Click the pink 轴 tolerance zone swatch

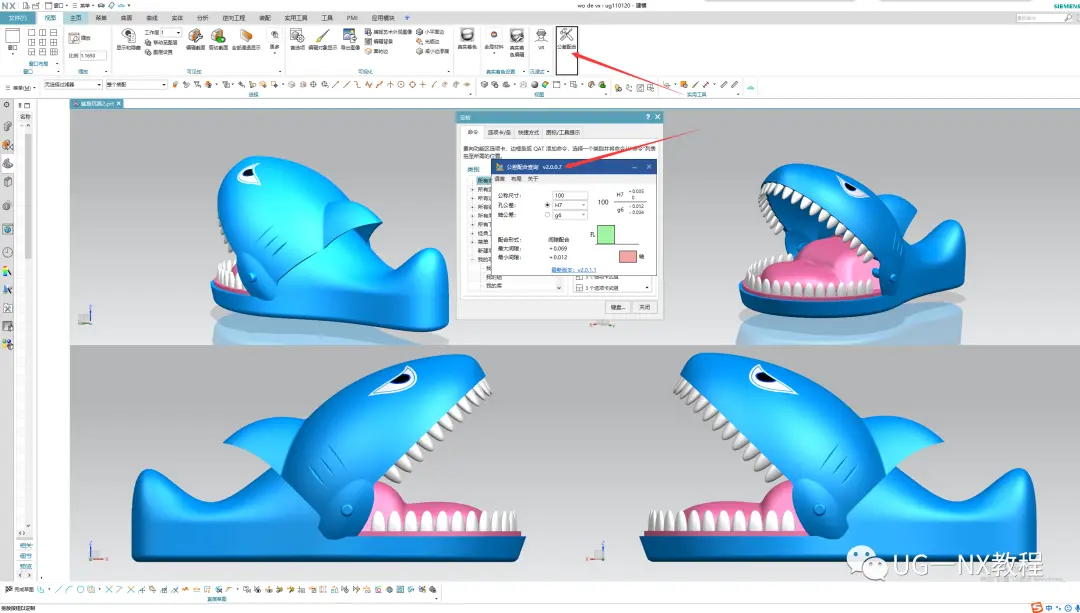pyautogui.click(x=627, y=256)
